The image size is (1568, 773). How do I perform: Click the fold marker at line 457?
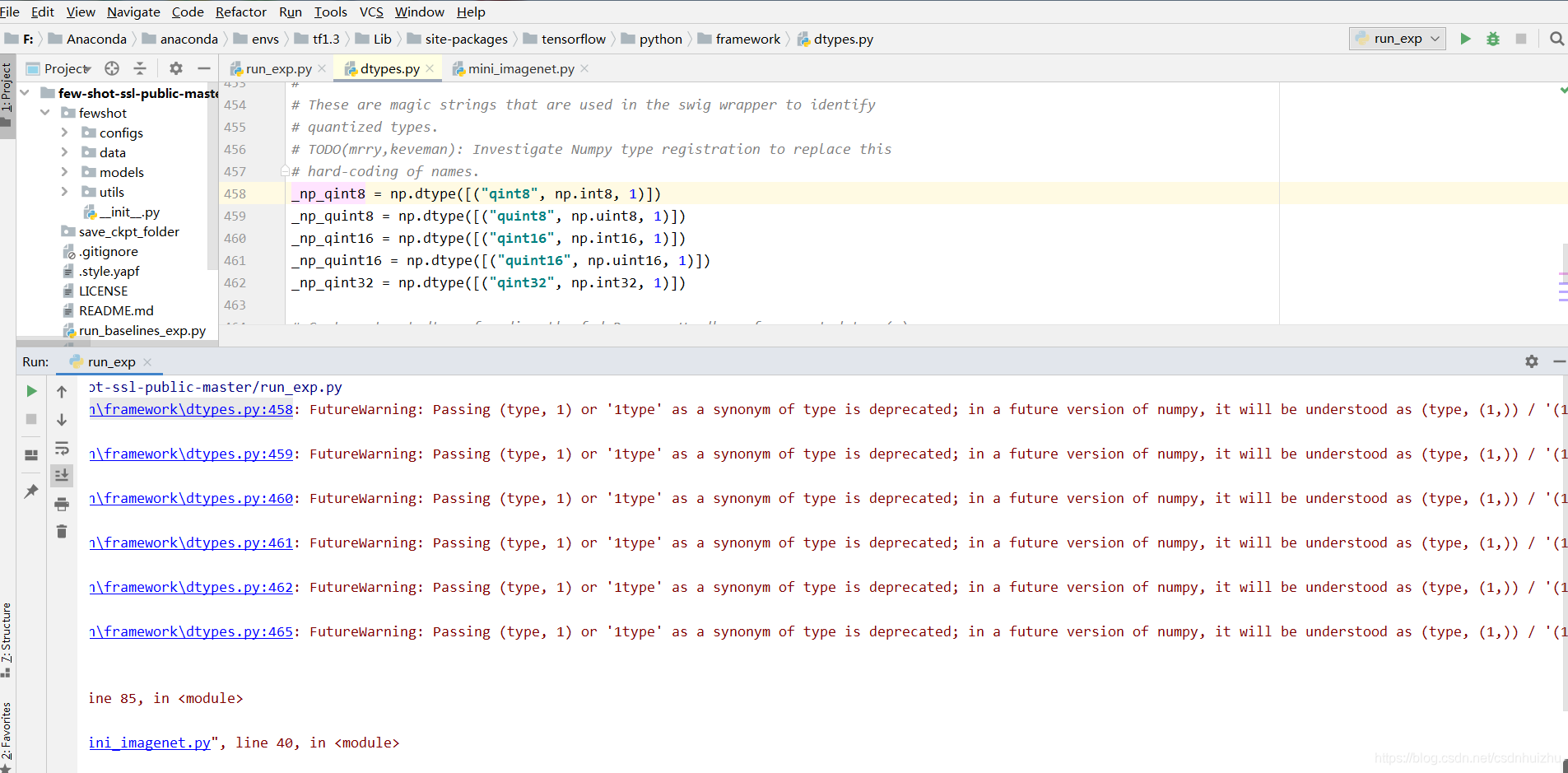[x=285, y=171]
